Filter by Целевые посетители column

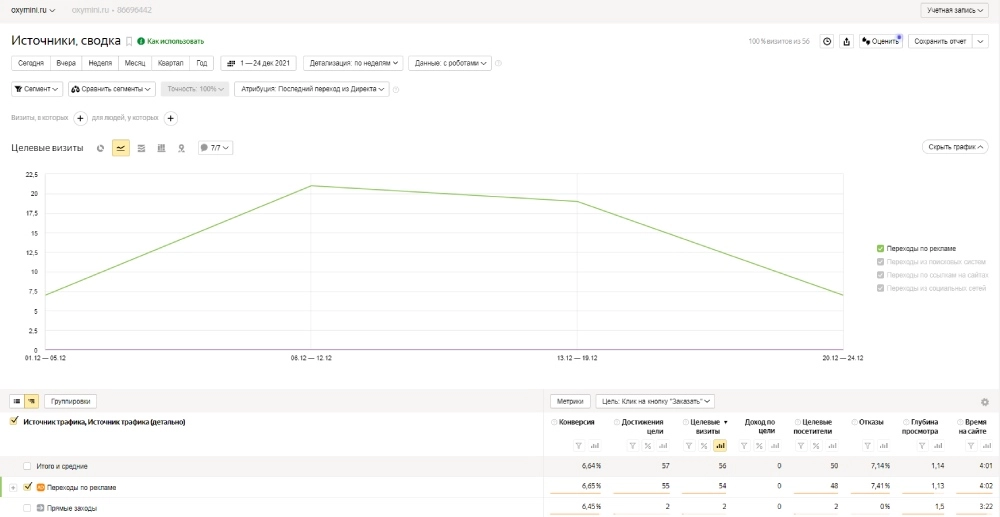[802, 446]
